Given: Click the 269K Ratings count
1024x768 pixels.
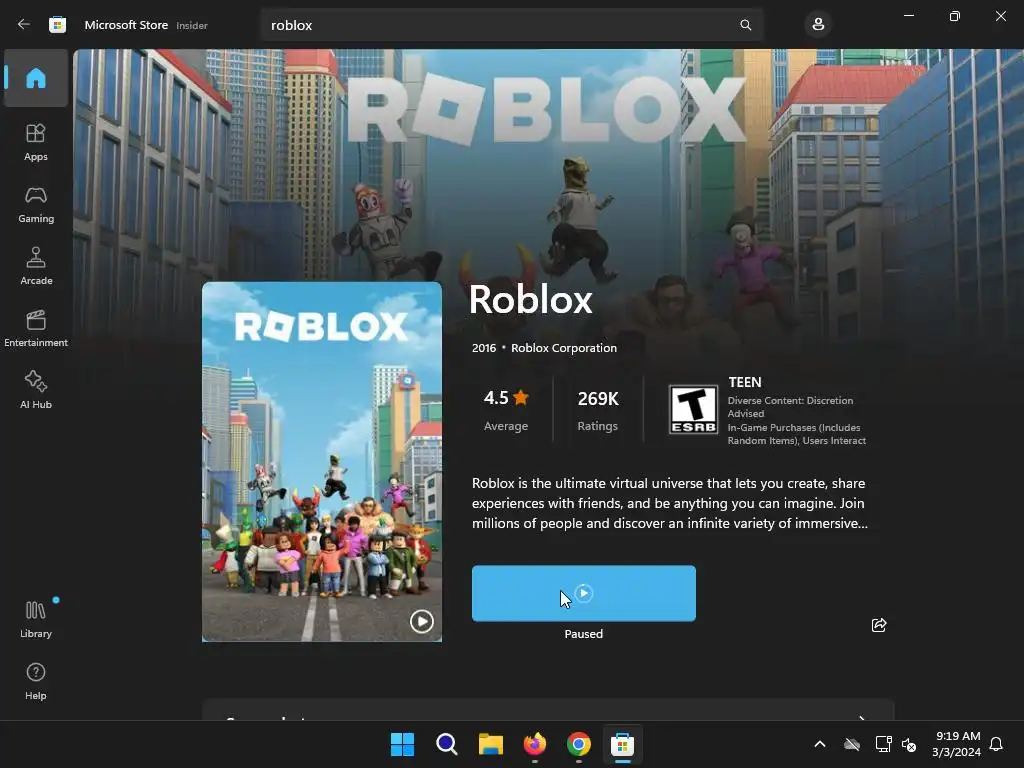Looking at the screenshot, I should click(598, 410).
